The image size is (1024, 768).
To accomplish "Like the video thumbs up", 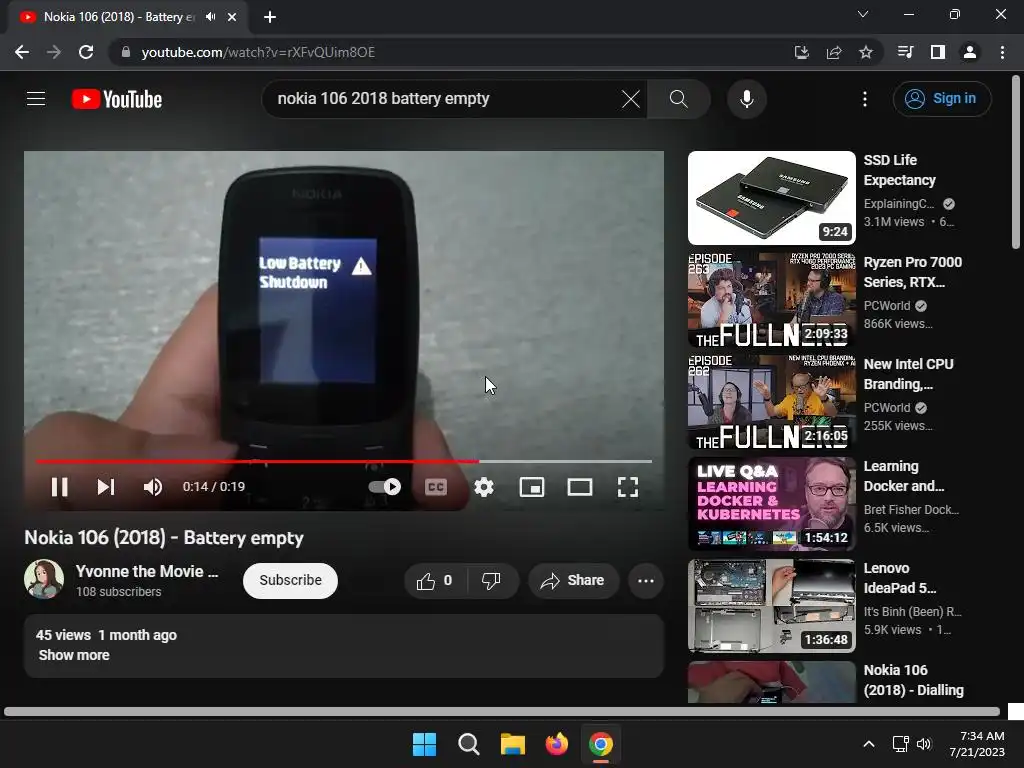I will [435, 581].
